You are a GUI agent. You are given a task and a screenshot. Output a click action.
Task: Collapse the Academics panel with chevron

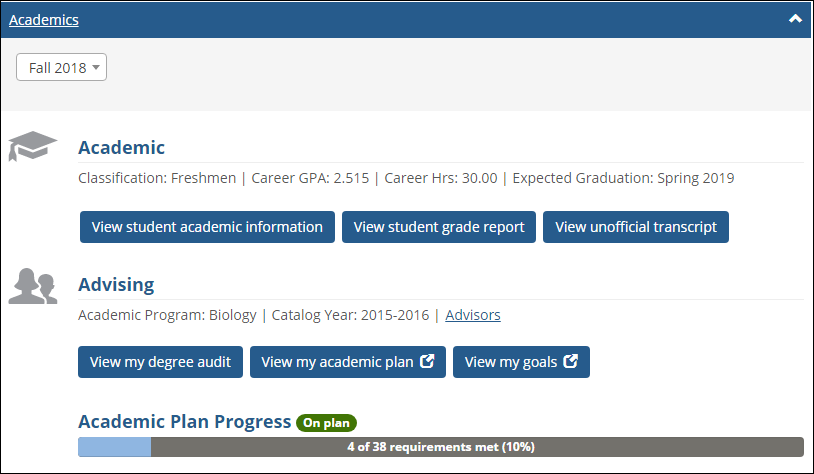[x=796, y=19]
